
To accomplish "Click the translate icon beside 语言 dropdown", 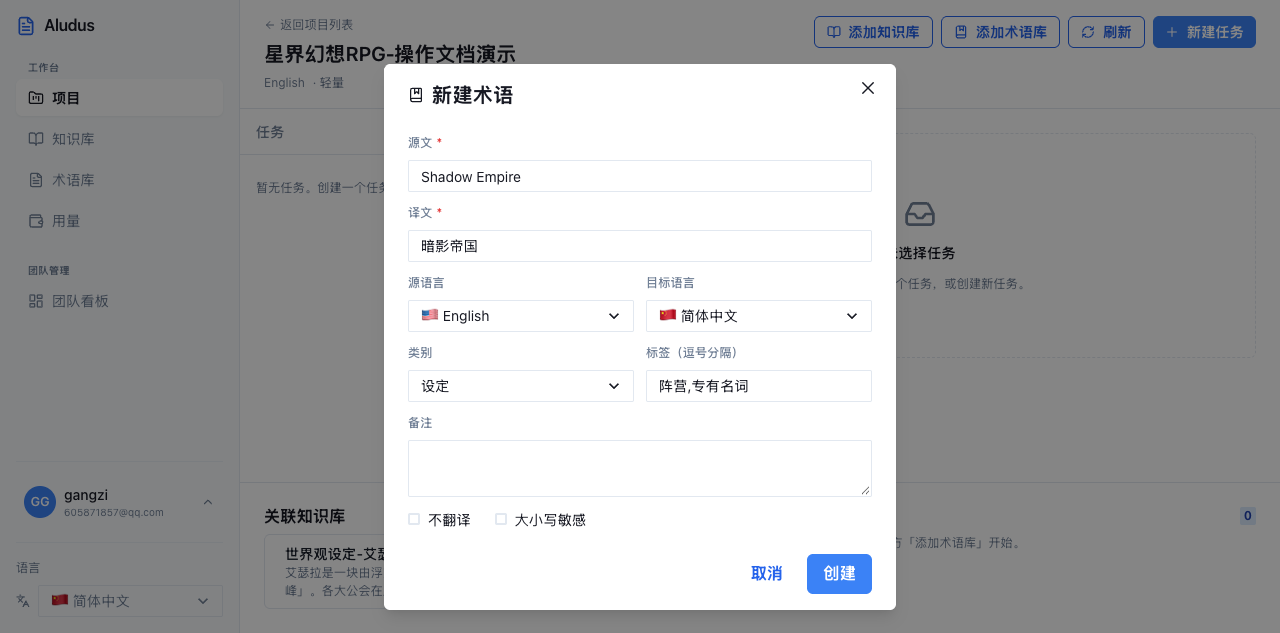I will (23, 601).
